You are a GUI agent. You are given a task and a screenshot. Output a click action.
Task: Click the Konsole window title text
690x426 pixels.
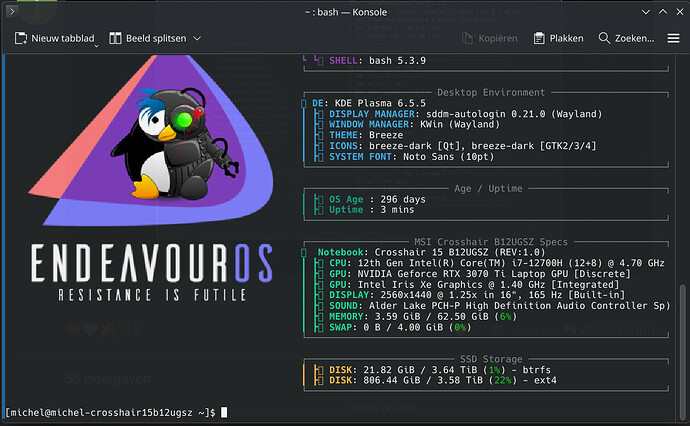345,11
